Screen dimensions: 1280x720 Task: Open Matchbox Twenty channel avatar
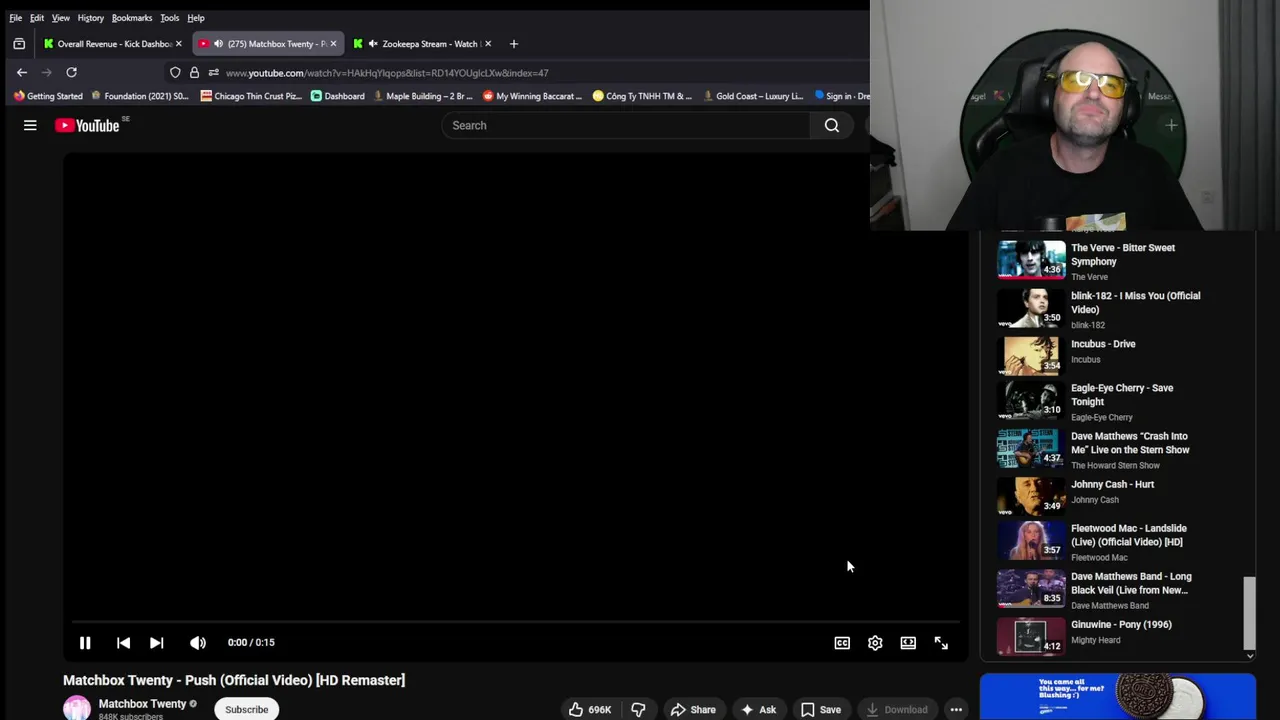coord(77,708)
